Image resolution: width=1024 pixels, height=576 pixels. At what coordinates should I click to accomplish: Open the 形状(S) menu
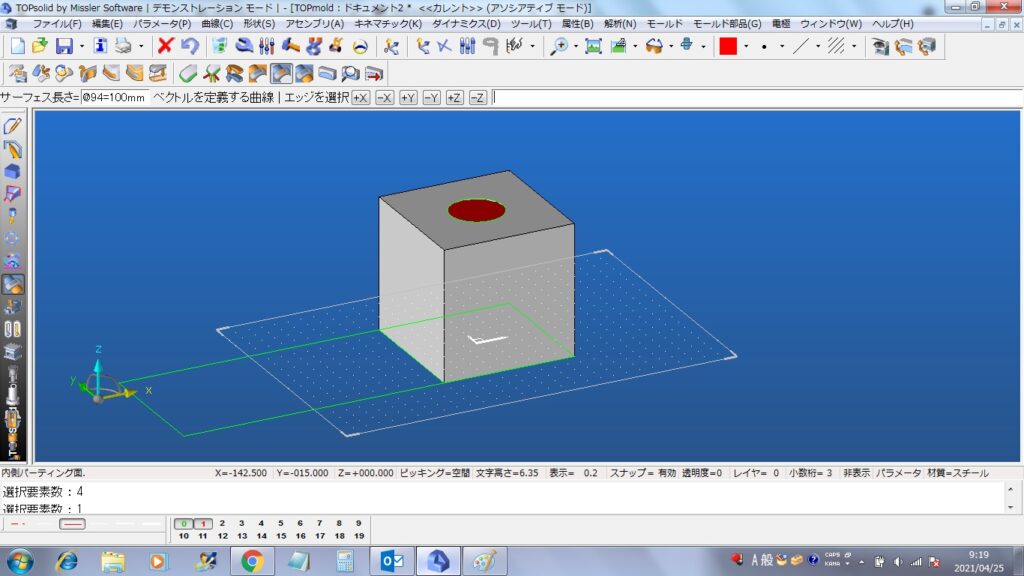[259, 24]
